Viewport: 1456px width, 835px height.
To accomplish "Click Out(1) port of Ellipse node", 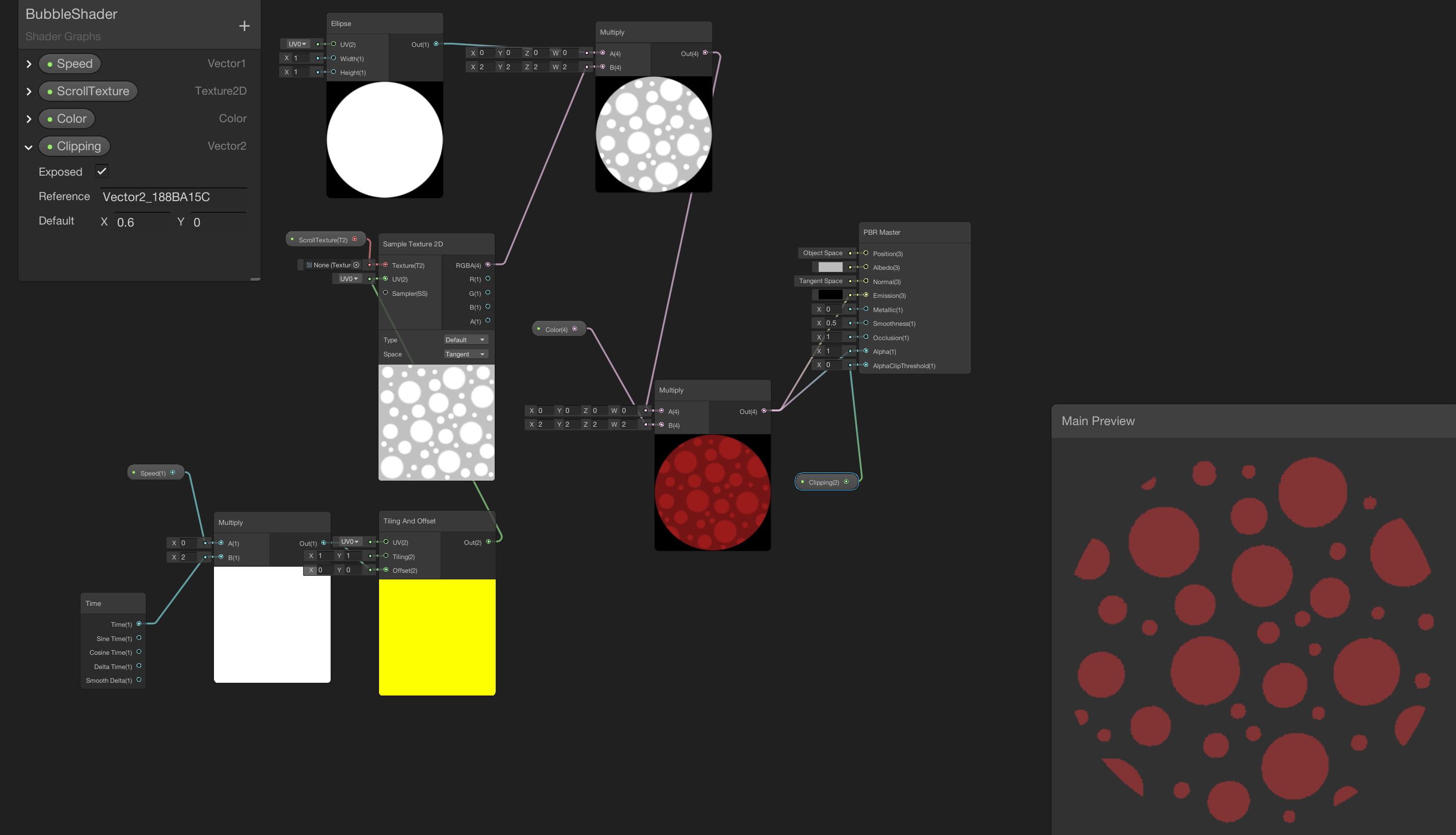I will [x=436, y=44].
